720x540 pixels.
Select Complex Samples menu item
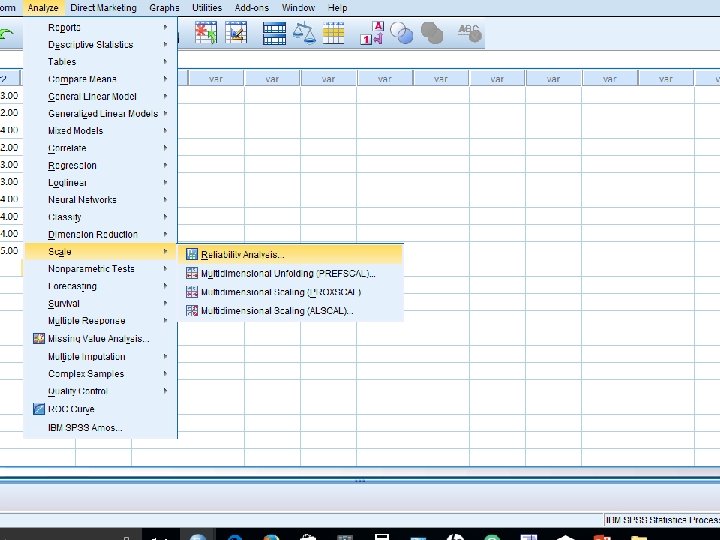100,374
